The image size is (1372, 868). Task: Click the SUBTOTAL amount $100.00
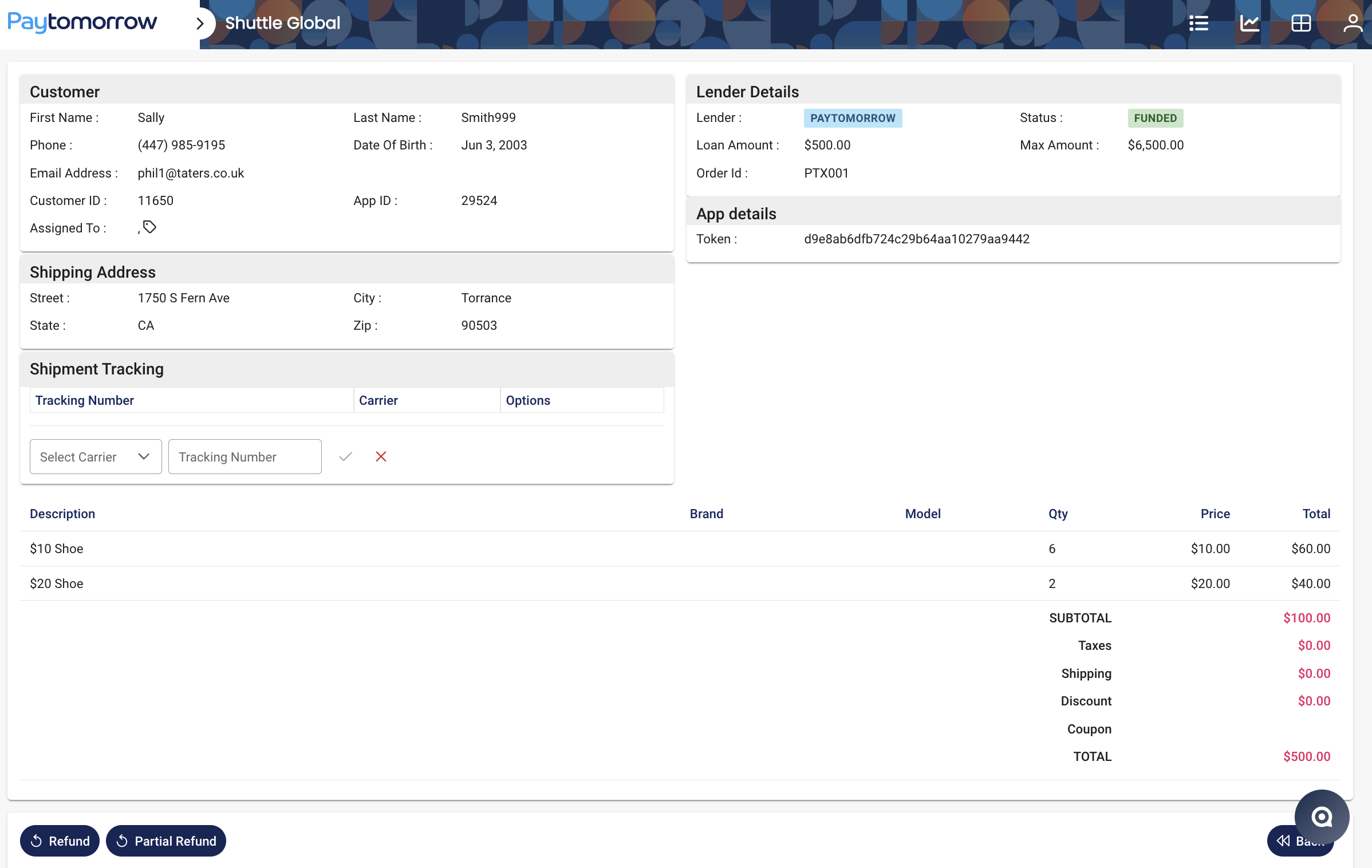[x=1307, y=618]
